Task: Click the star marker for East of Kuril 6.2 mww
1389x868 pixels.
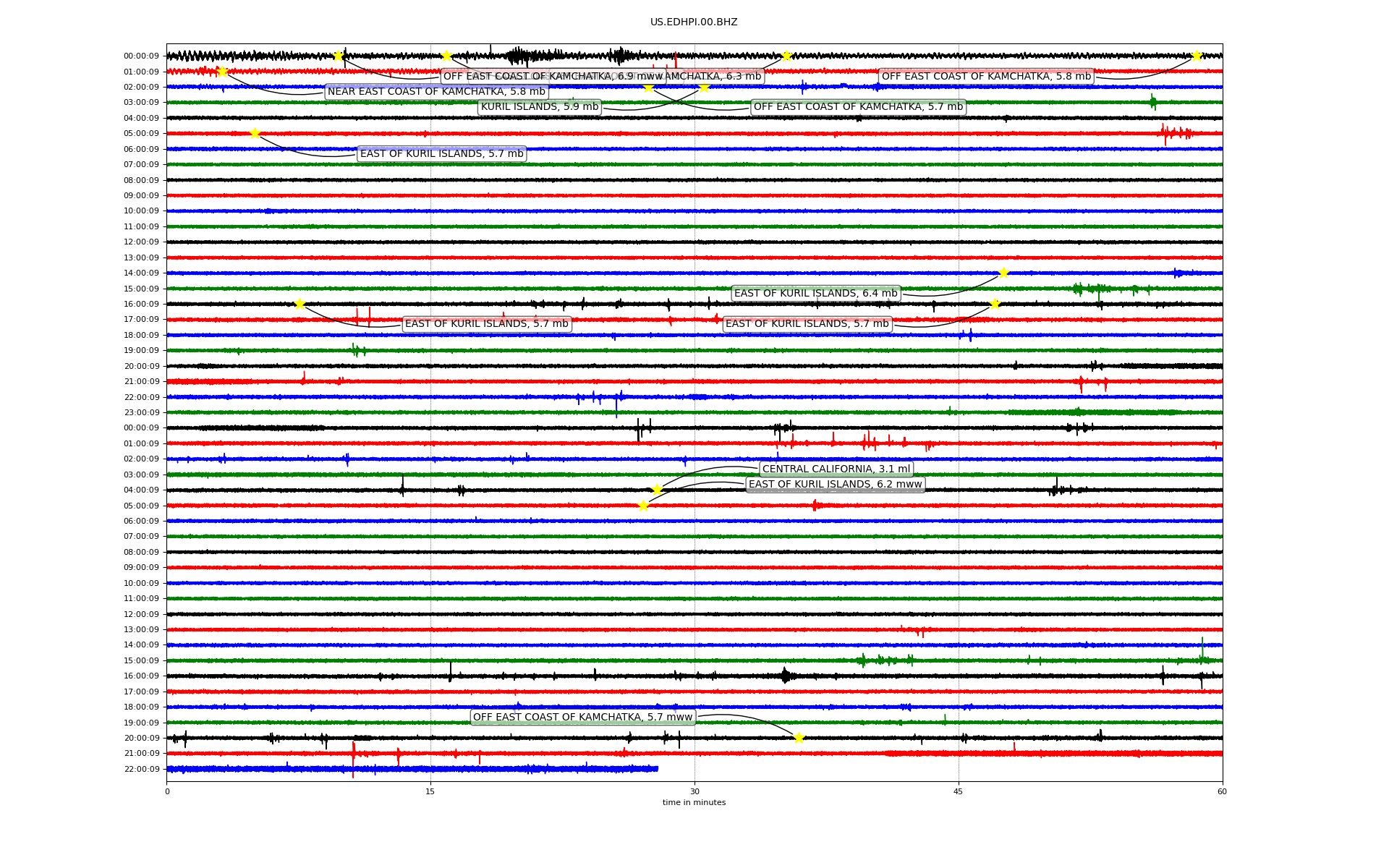Action: (643, 506)
